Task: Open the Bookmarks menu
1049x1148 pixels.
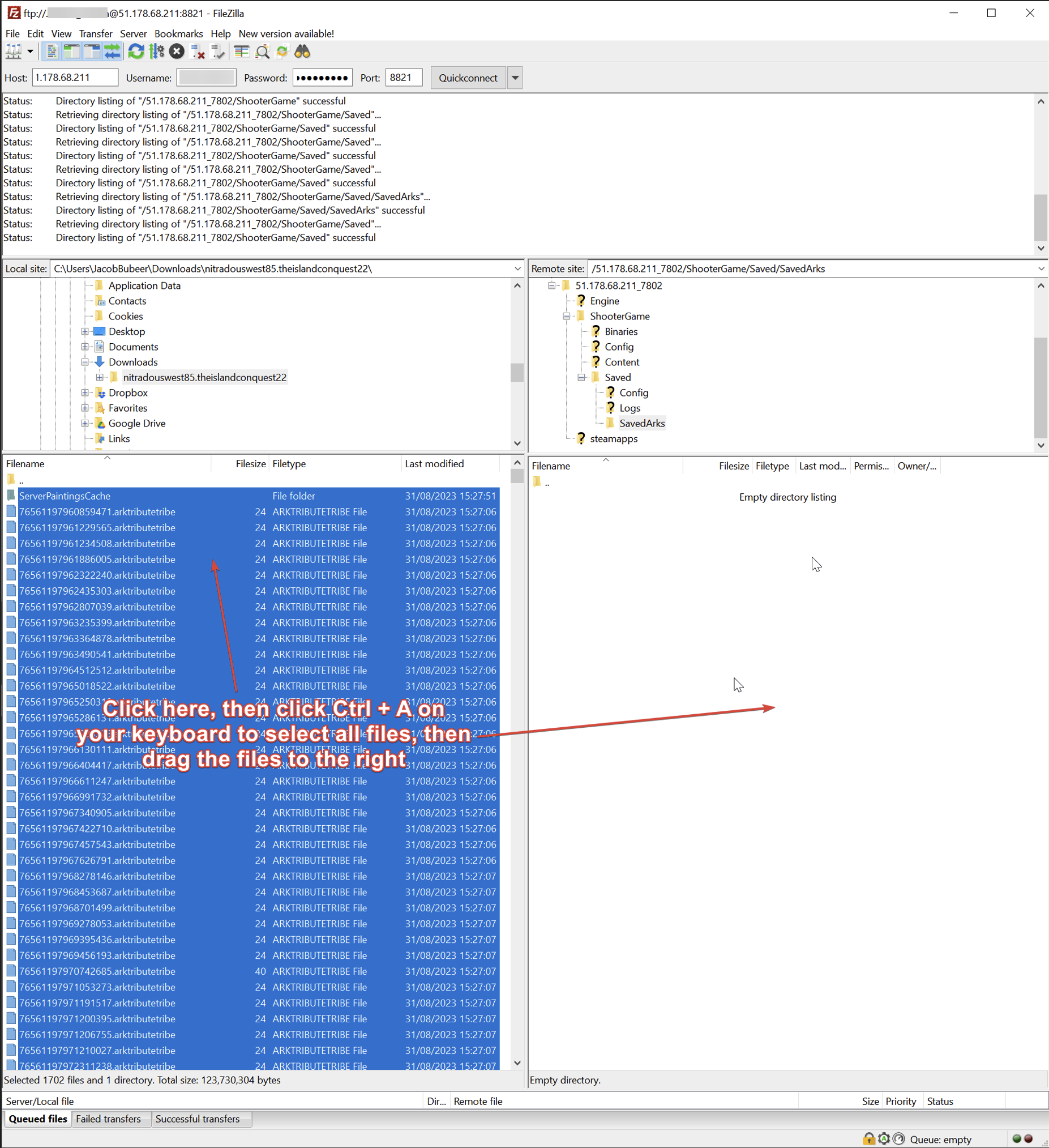Action: pyautogui.click(x=178, y=33)
